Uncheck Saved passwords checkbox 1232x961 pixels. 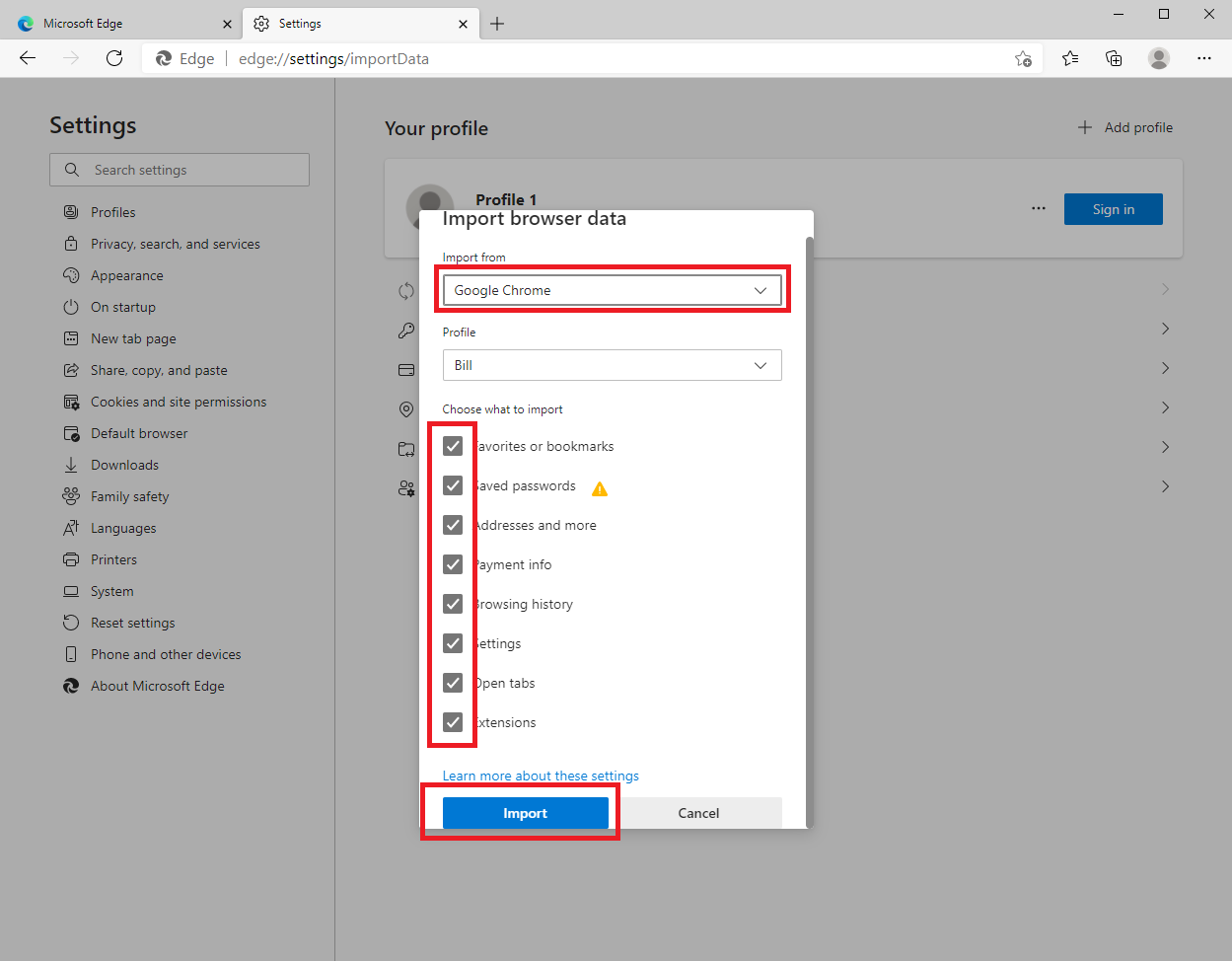pyautogui.click(x=453, y=485)
